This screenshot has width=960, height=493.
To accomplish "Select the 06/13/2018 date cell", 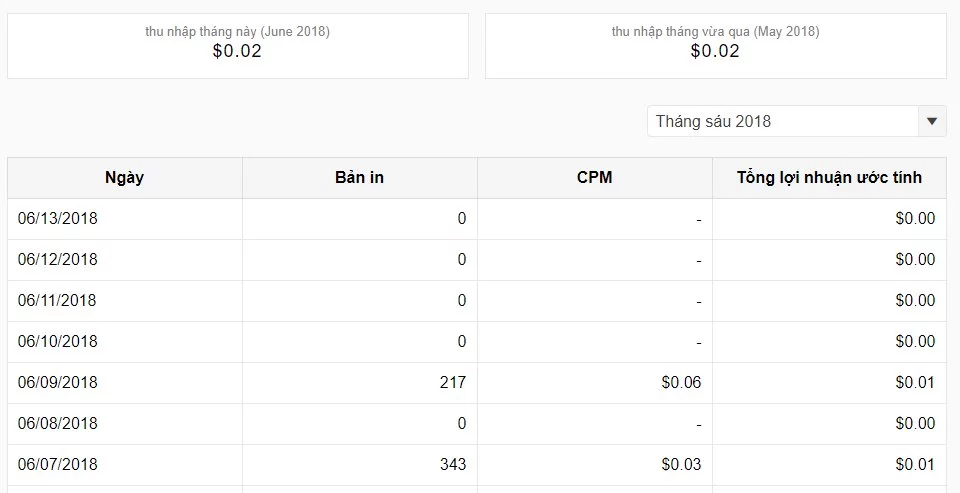I will click(58, 219).
